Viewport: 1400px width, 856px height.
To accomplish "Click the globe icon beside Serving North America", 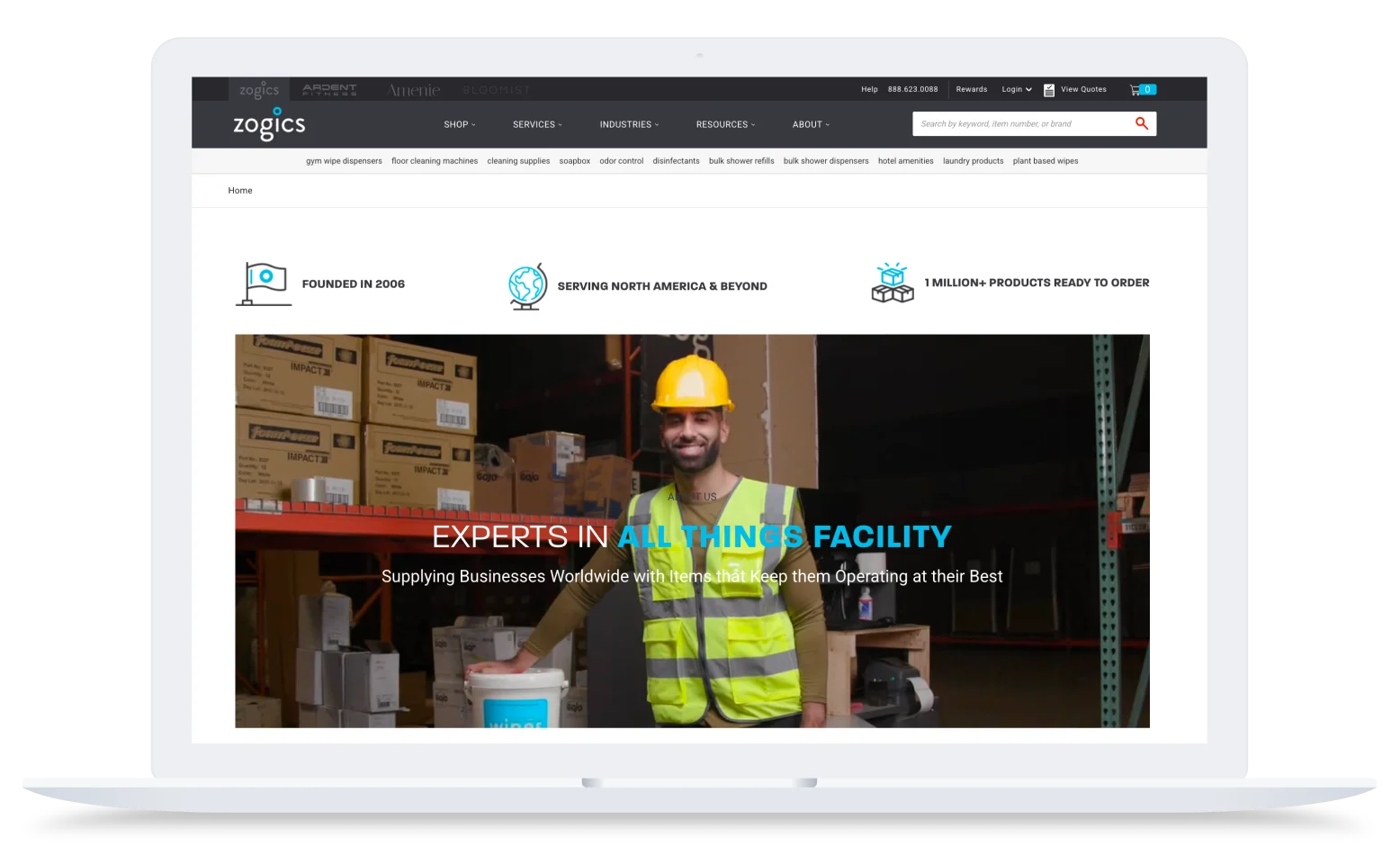I will (x=527, y=286).
